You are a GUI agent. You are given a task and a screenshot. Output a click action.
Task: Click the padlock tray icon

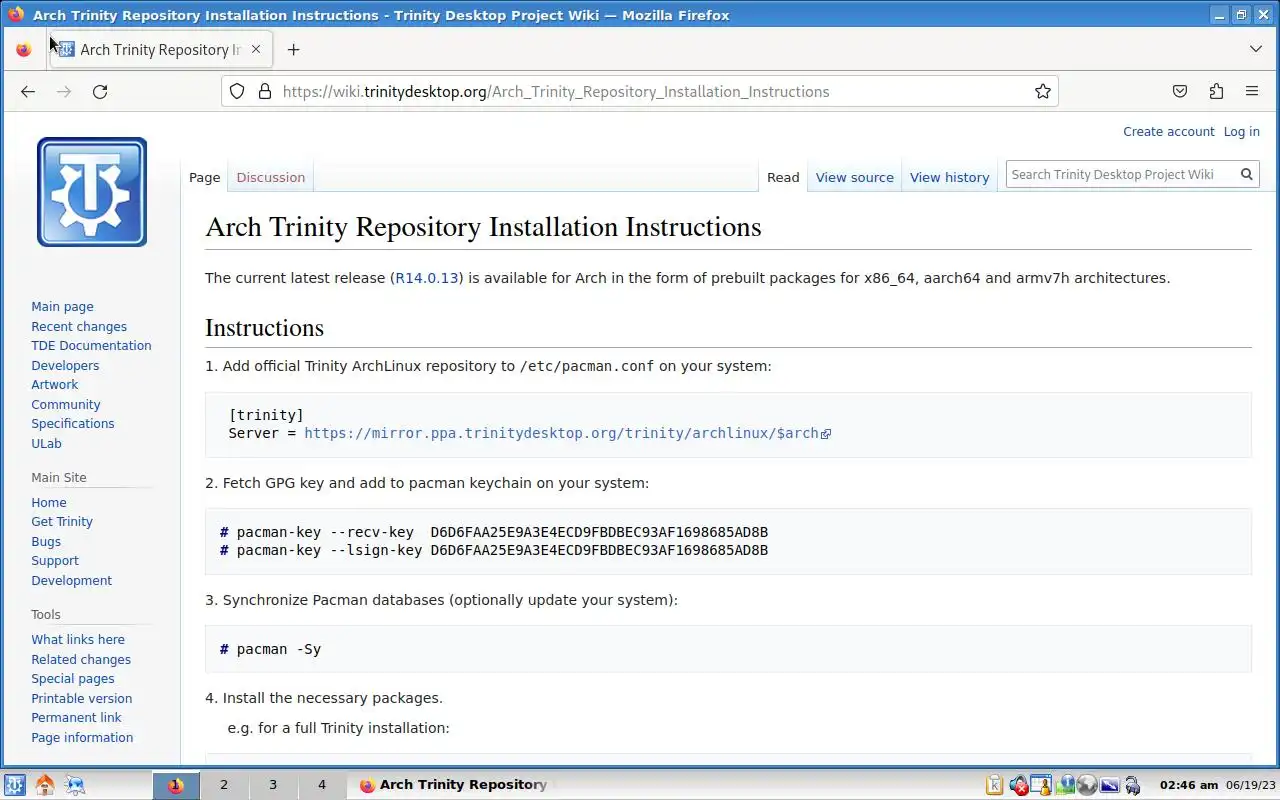[x=1133, y=785]
